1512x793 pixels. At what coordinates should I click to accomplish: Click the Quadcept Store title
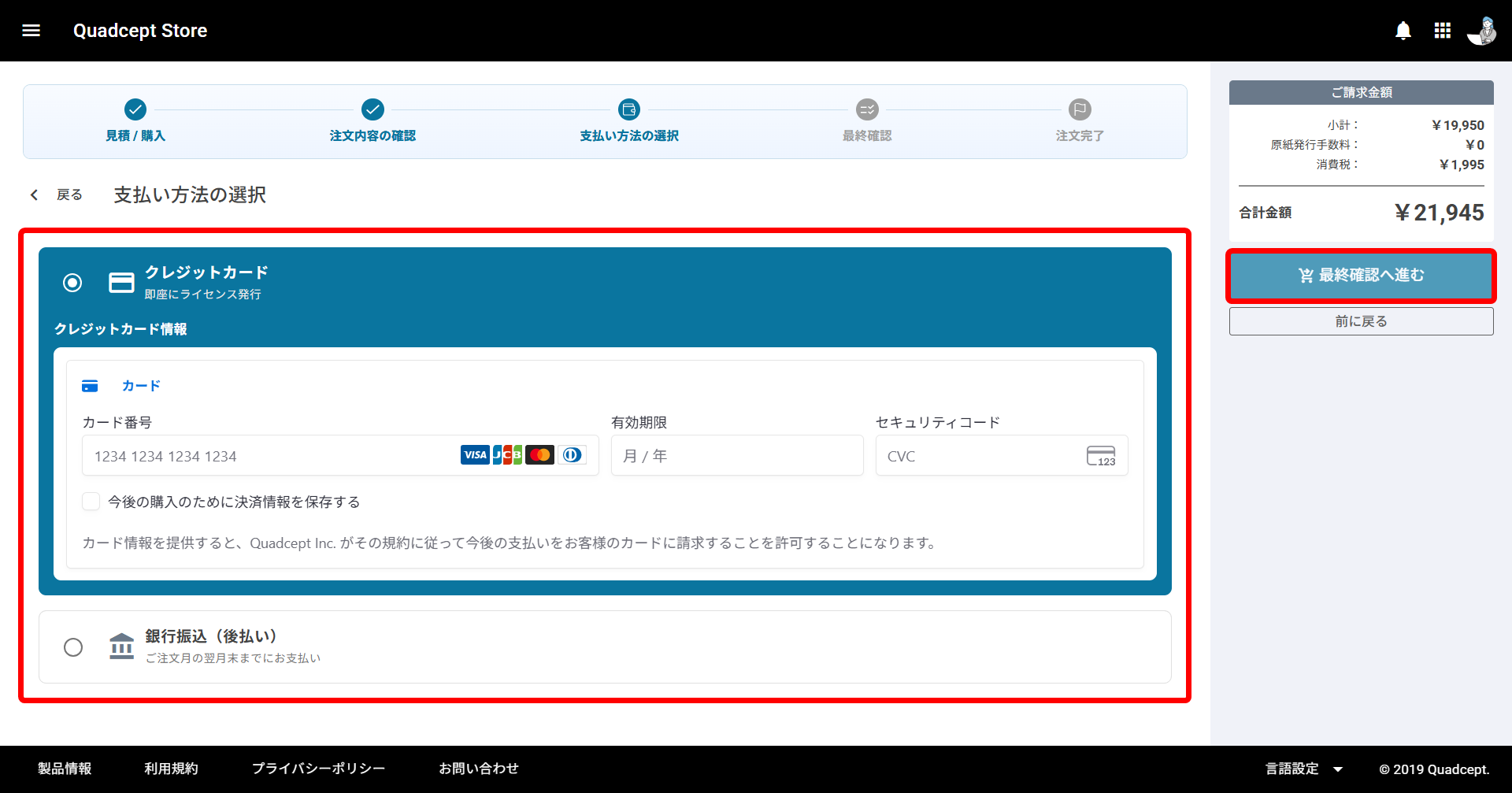point(140,31)
